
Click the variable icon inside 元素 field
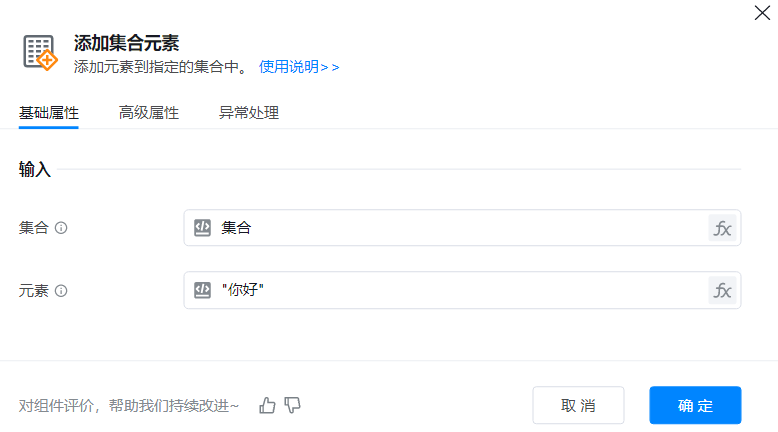click(202, 291)
